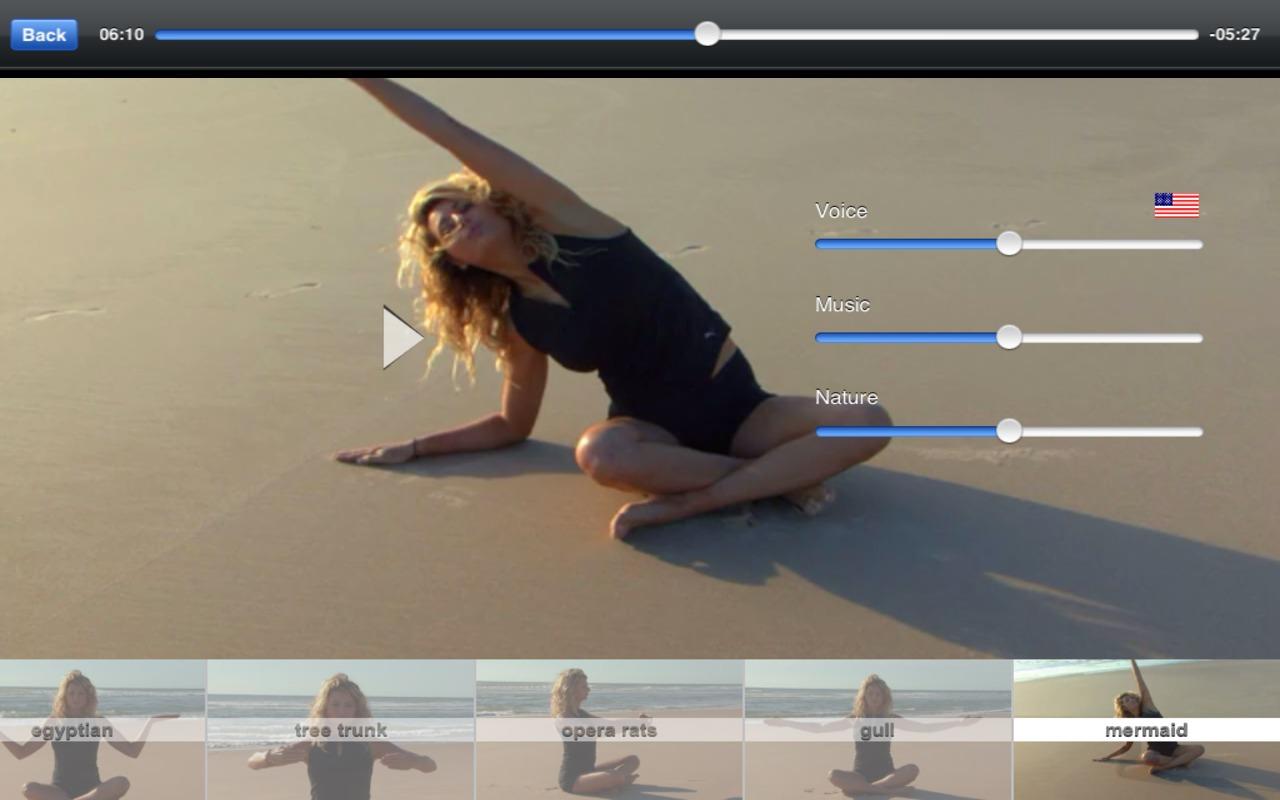Click the video progress bar knob
This screenshot has width=1280, height=800.
(x=707, y=34)
